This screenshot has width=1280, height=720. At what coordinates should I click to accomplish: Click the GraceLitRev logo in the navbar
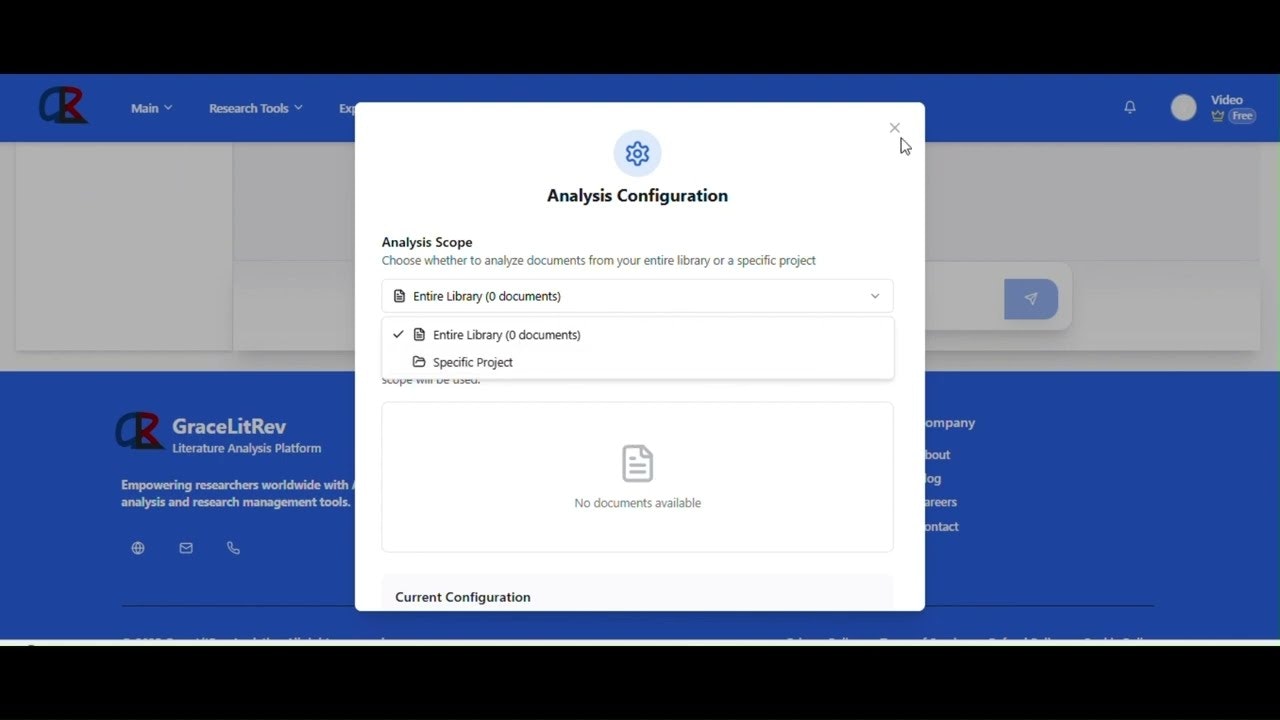63,105
